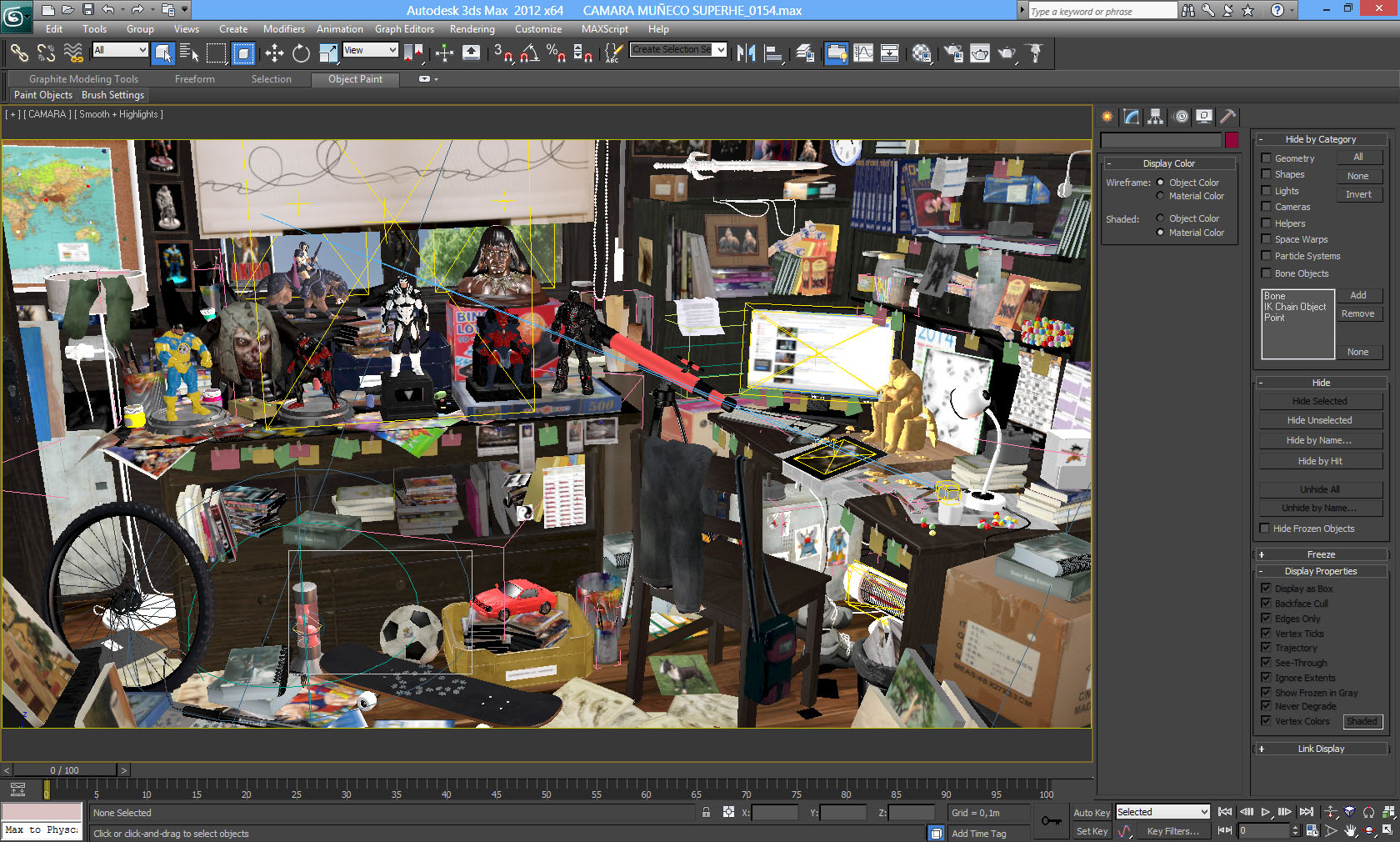Click the Hide Selected button

(x=1320, y=401)
